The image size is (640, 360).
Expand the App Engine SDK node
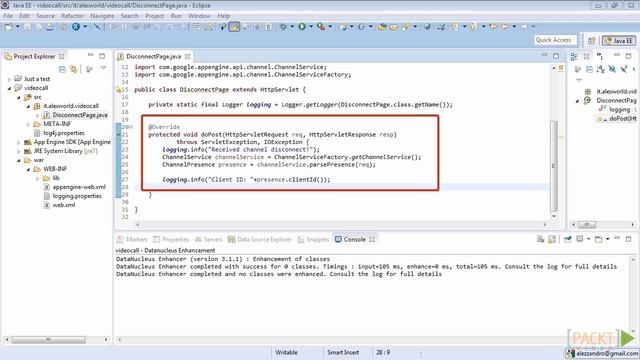click(x=19, y=142)
